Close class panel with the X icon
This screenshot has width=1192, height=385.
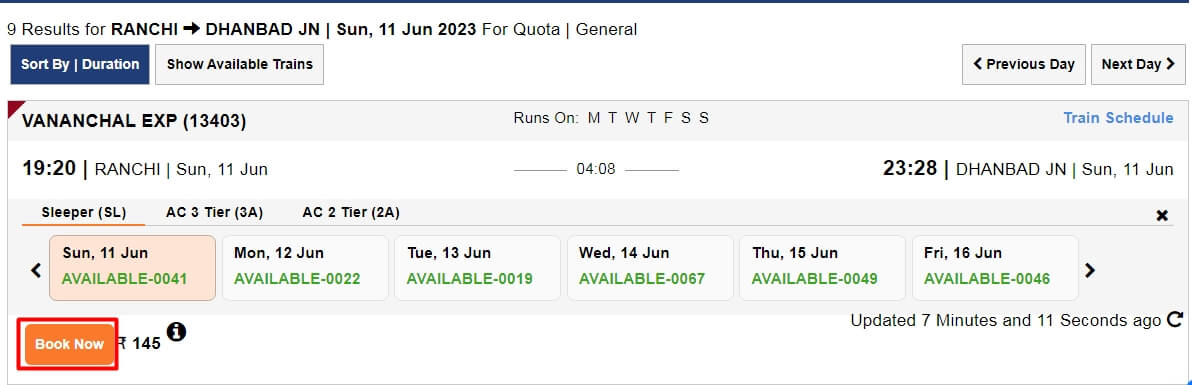click(1162, 215)
